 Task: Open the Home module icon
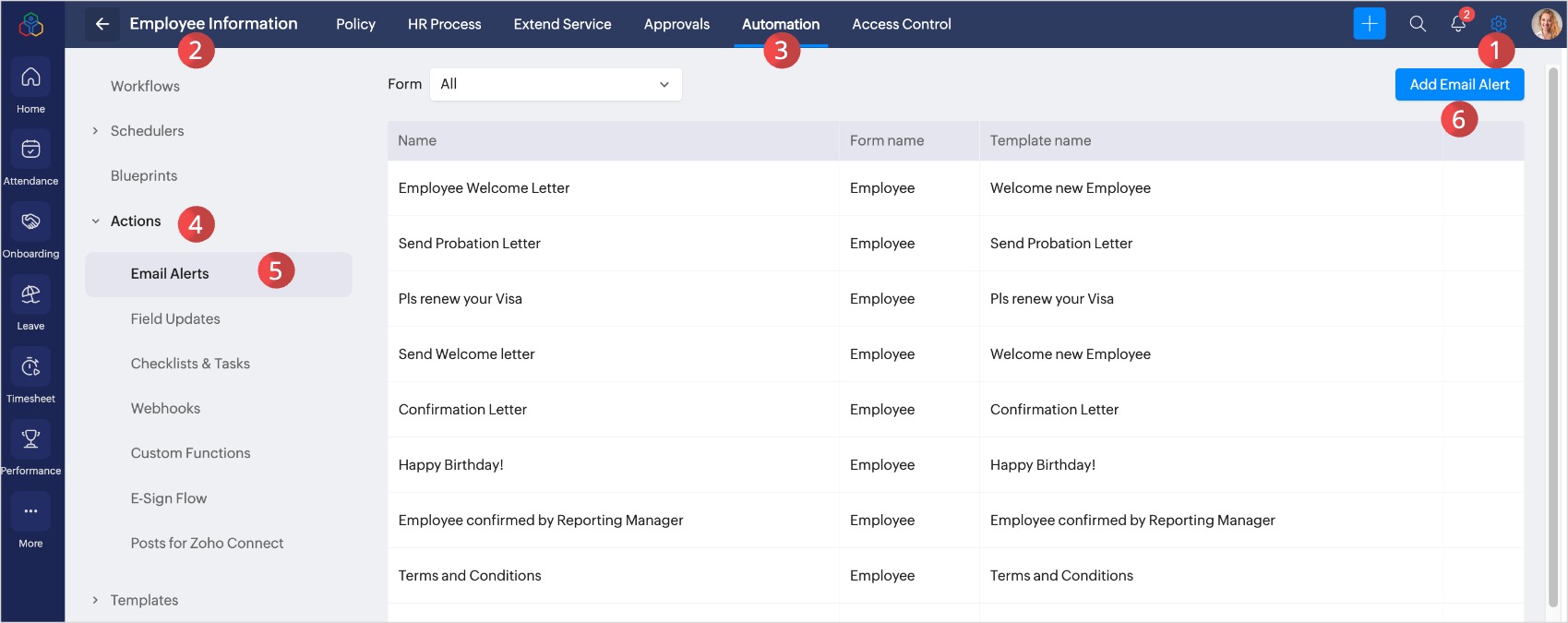30,78
